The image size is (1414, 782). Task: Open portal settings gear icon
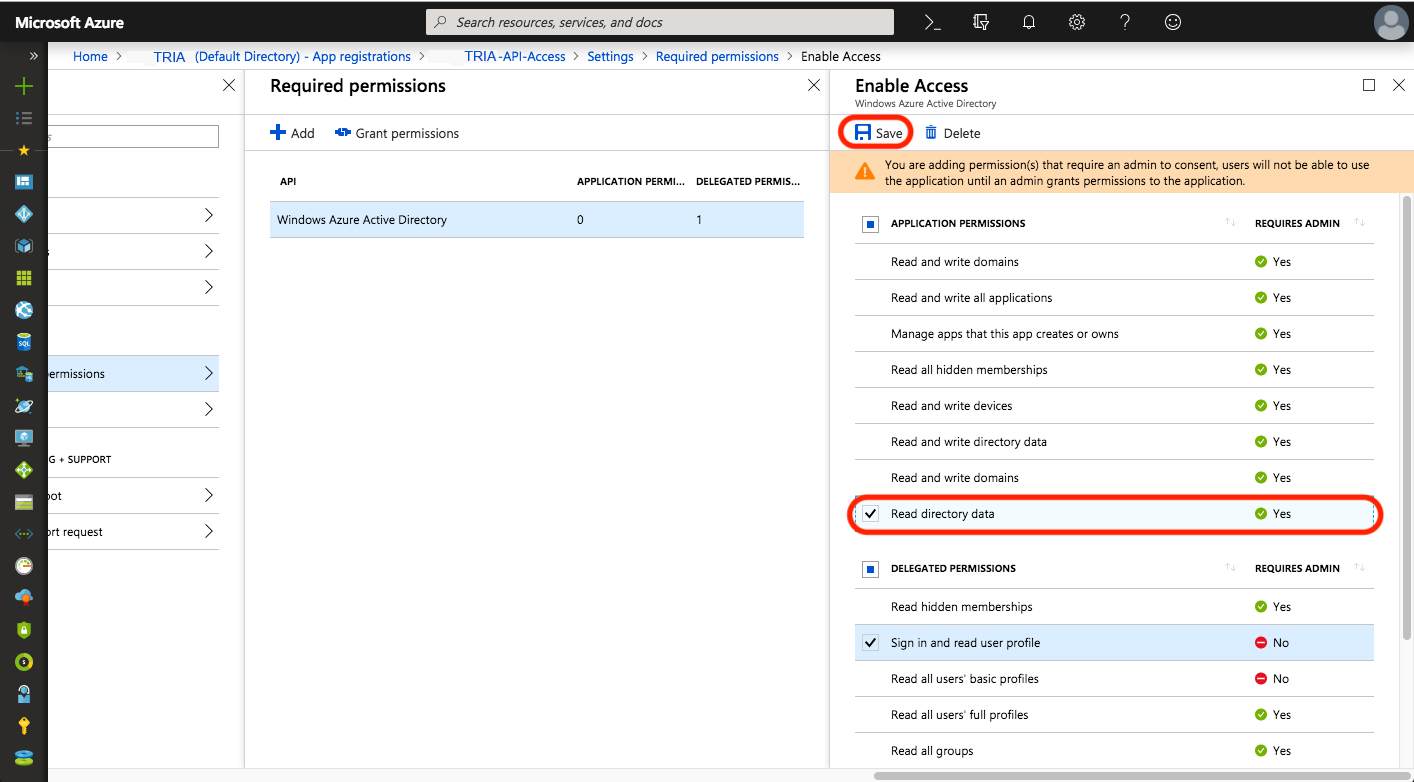pyautogui.click(x=1077, y=22)
